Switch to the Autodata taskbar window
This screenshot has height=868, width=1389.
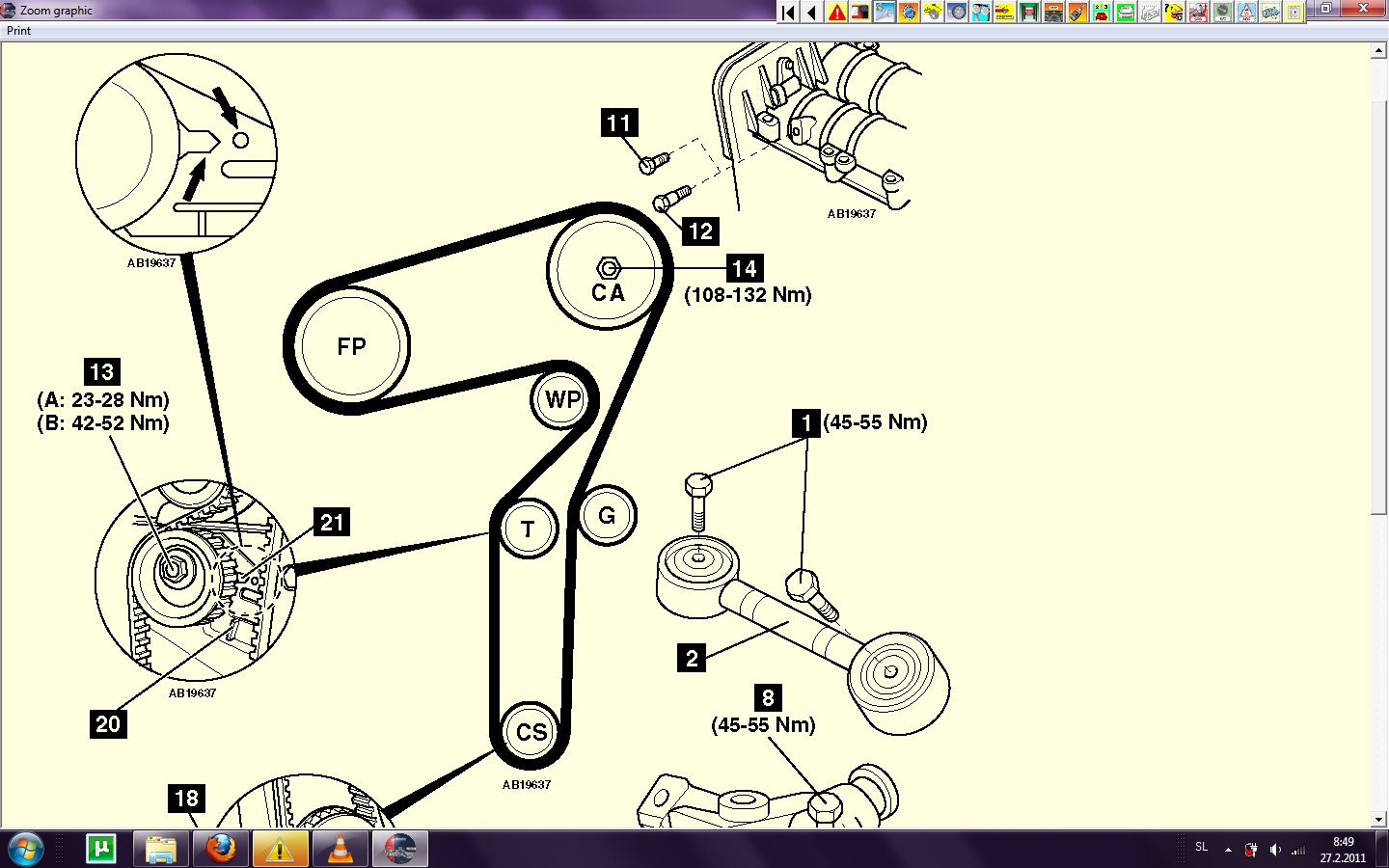pyautogui.click(x=400, y=849)
